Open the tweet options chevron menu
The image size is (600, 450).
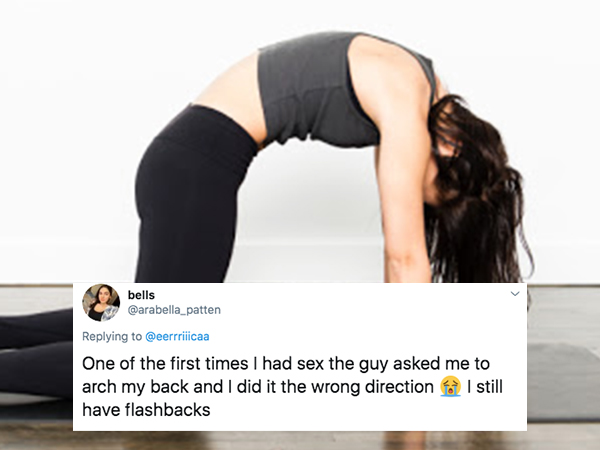click(x=515, y=294)
